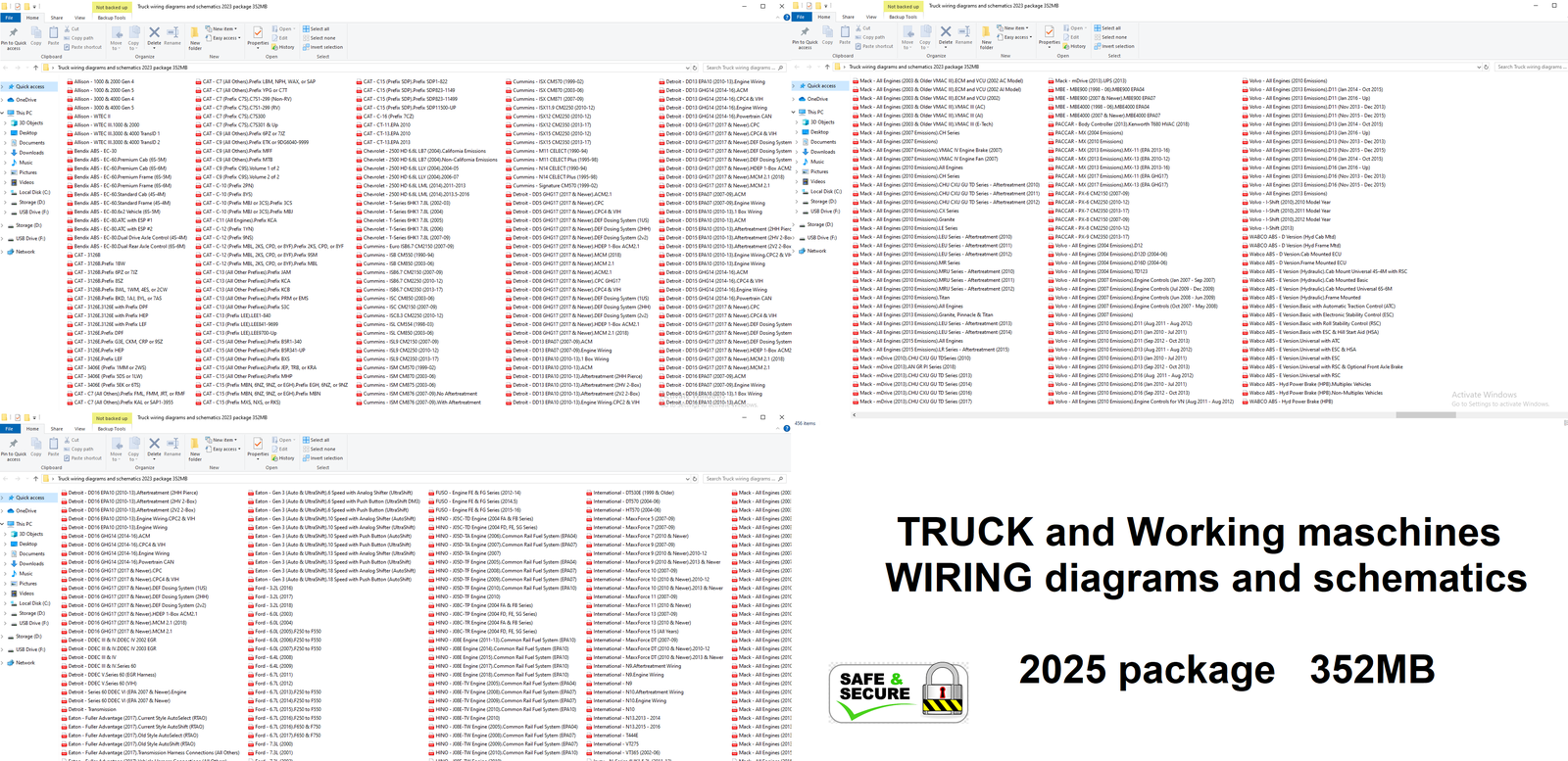Click Pin to Quick access in top-left window
Viewport: 1568px width, 761px height.
coord(14,37)
